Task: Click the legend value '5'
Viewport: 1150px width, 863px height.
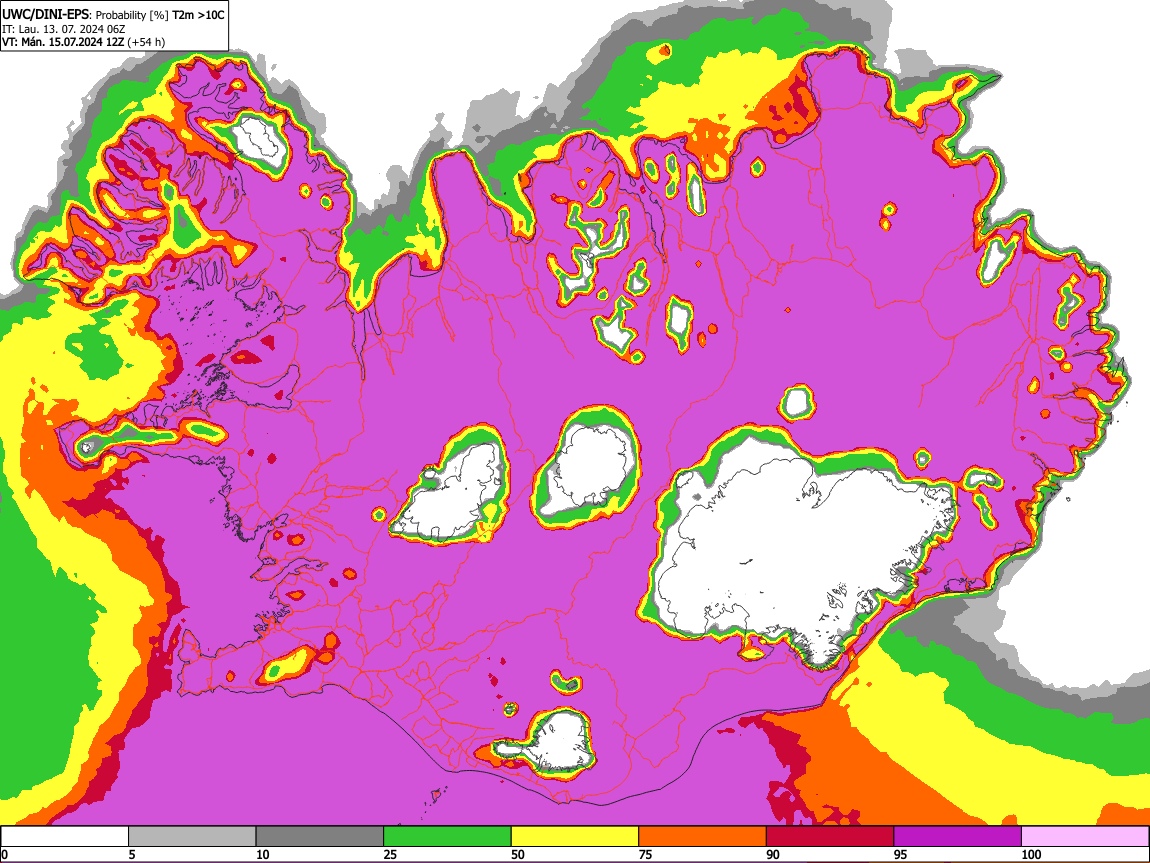Action: tap(132, 854)
